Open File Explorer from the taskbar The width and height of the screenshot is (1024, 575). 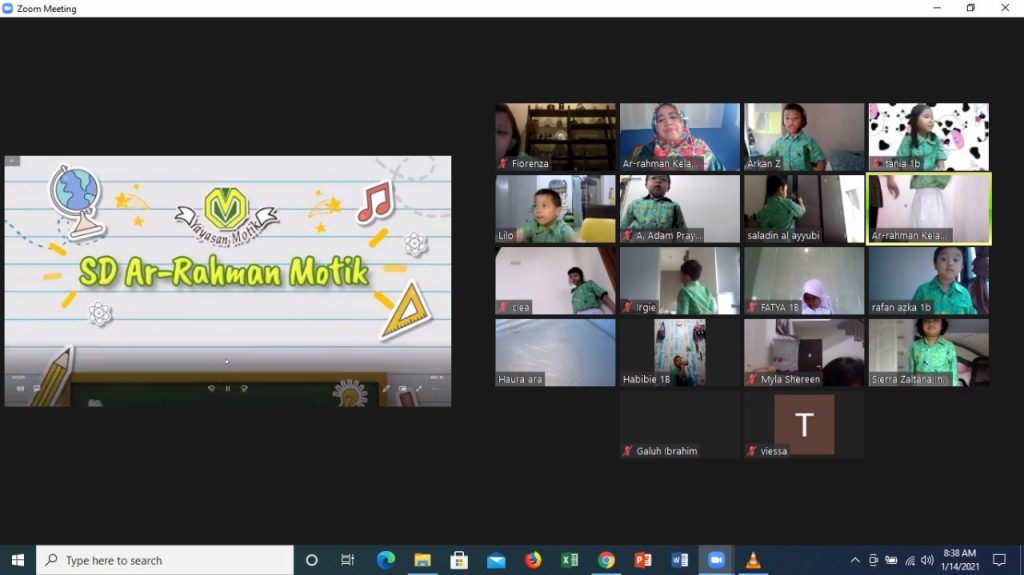pyautogui.click(x=423, y=560)
